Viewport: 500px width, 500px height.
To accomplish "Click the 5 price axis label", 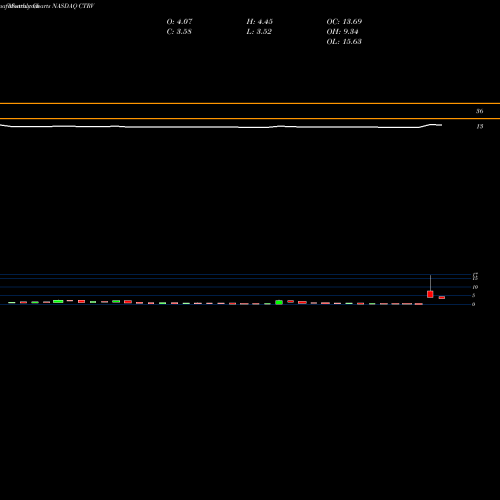I will coord(473,296).
